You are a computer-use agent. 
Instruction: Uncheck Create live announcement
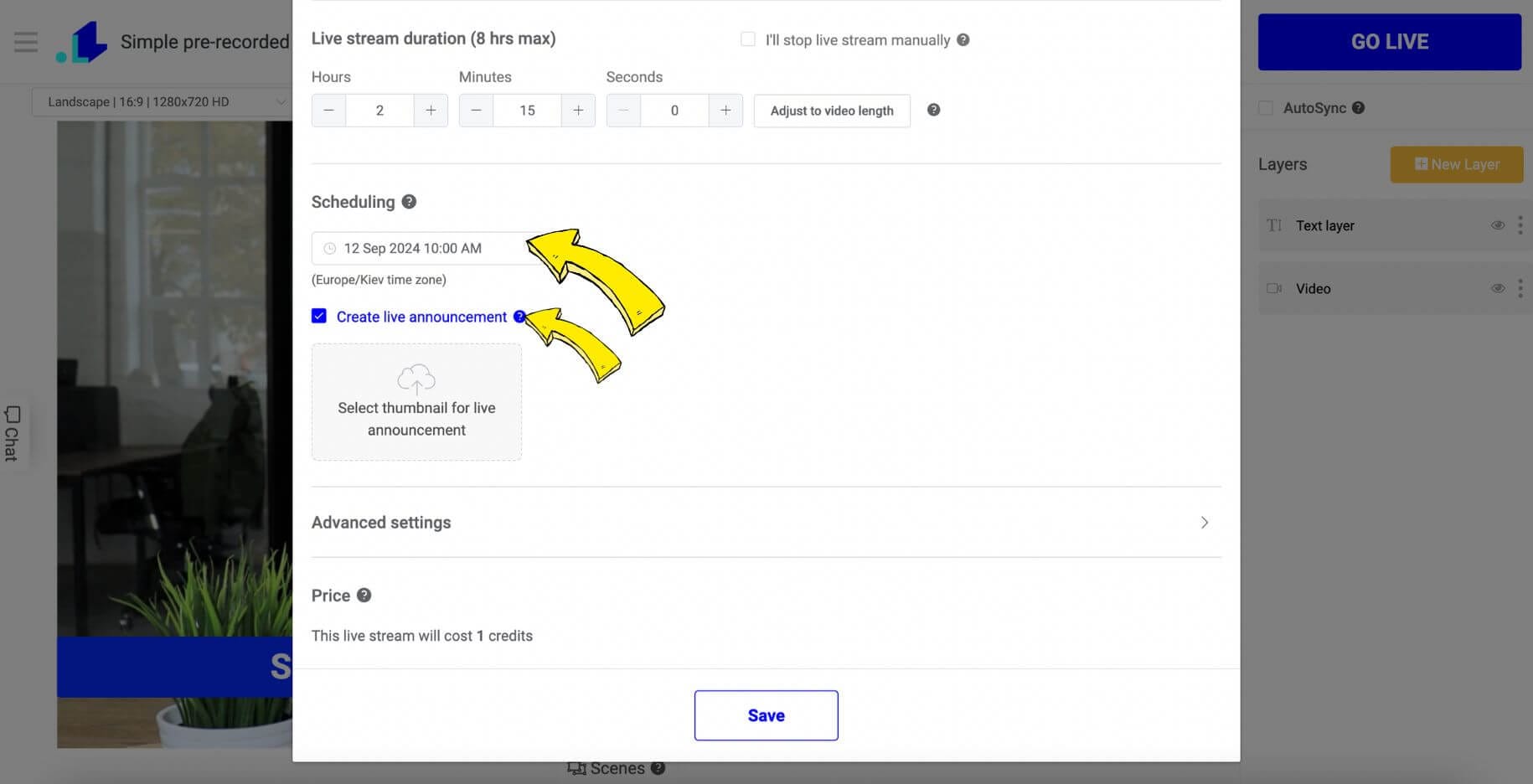coord(319,316)
